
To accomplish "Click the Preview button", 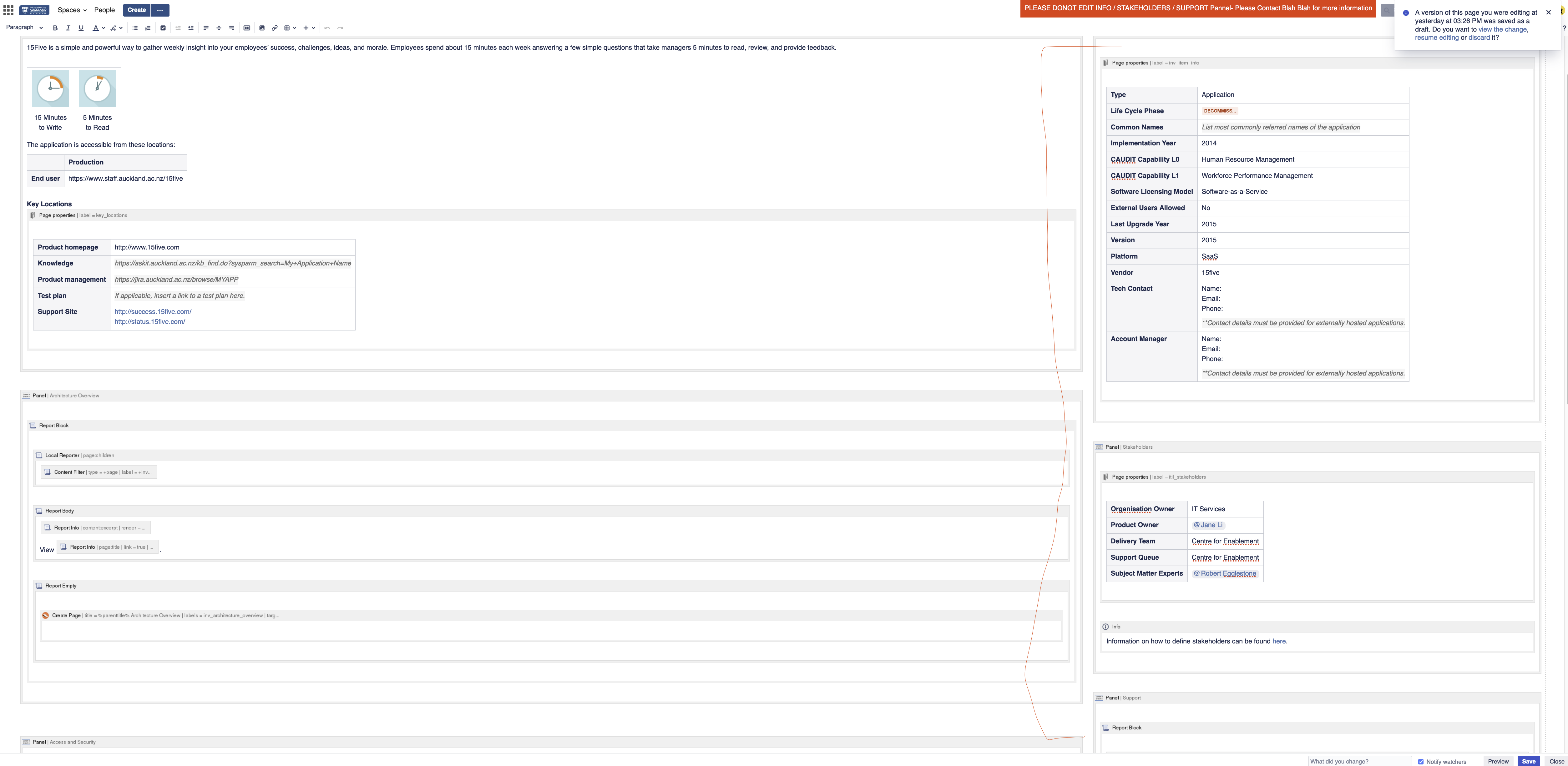I will tap(1498, 761).
